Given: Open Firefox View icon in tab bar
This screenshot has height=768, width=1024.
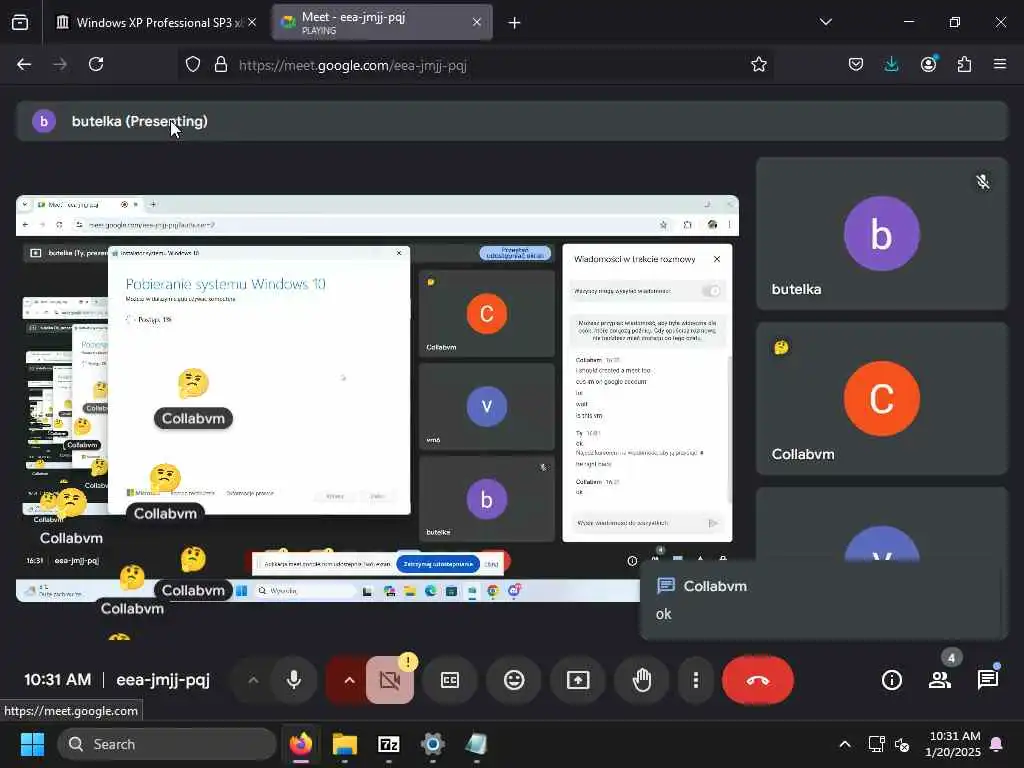Looking at the screenshot, I should click(20, 22).
